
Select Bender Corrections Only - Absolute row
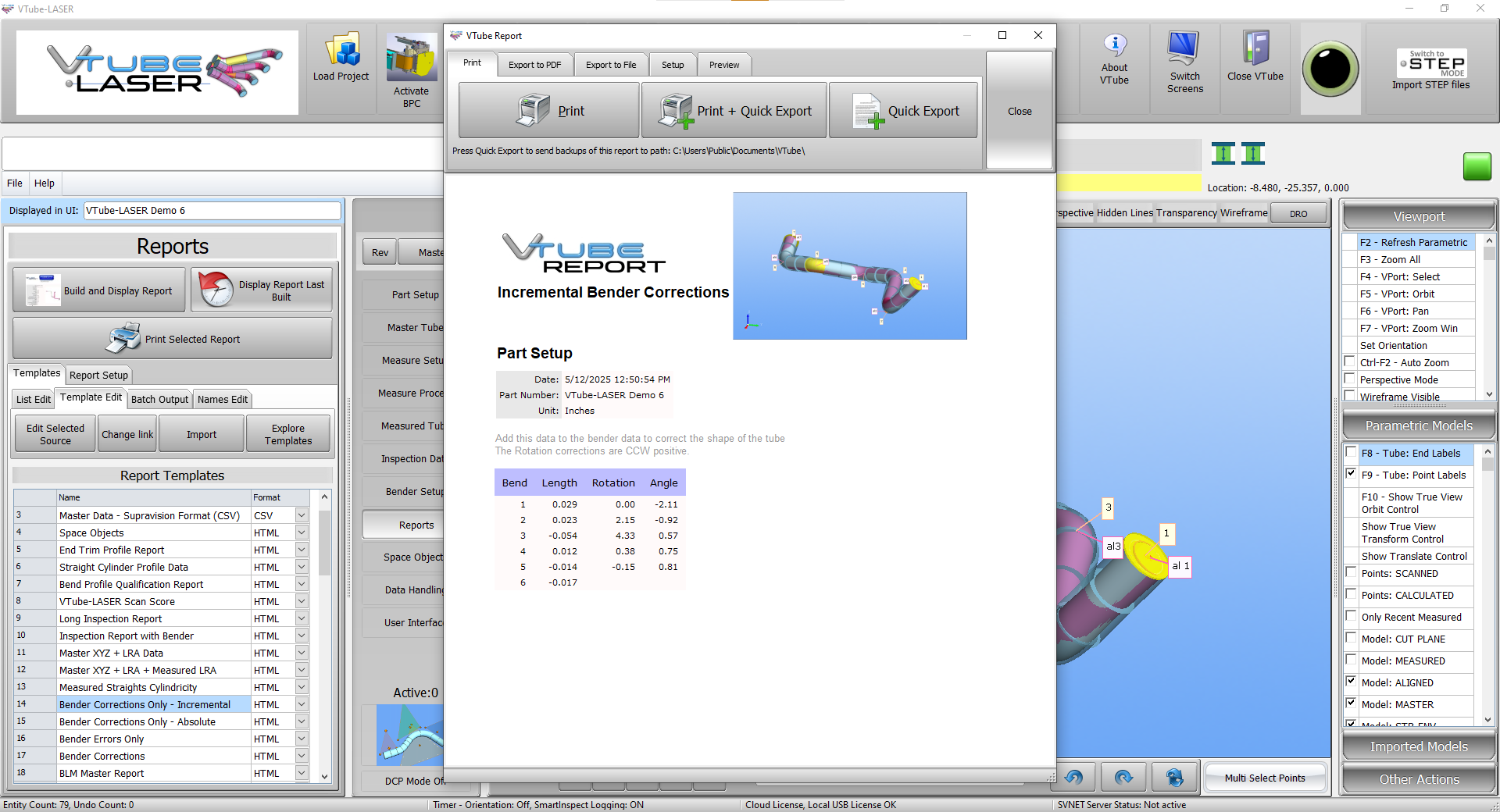(153, 721)
